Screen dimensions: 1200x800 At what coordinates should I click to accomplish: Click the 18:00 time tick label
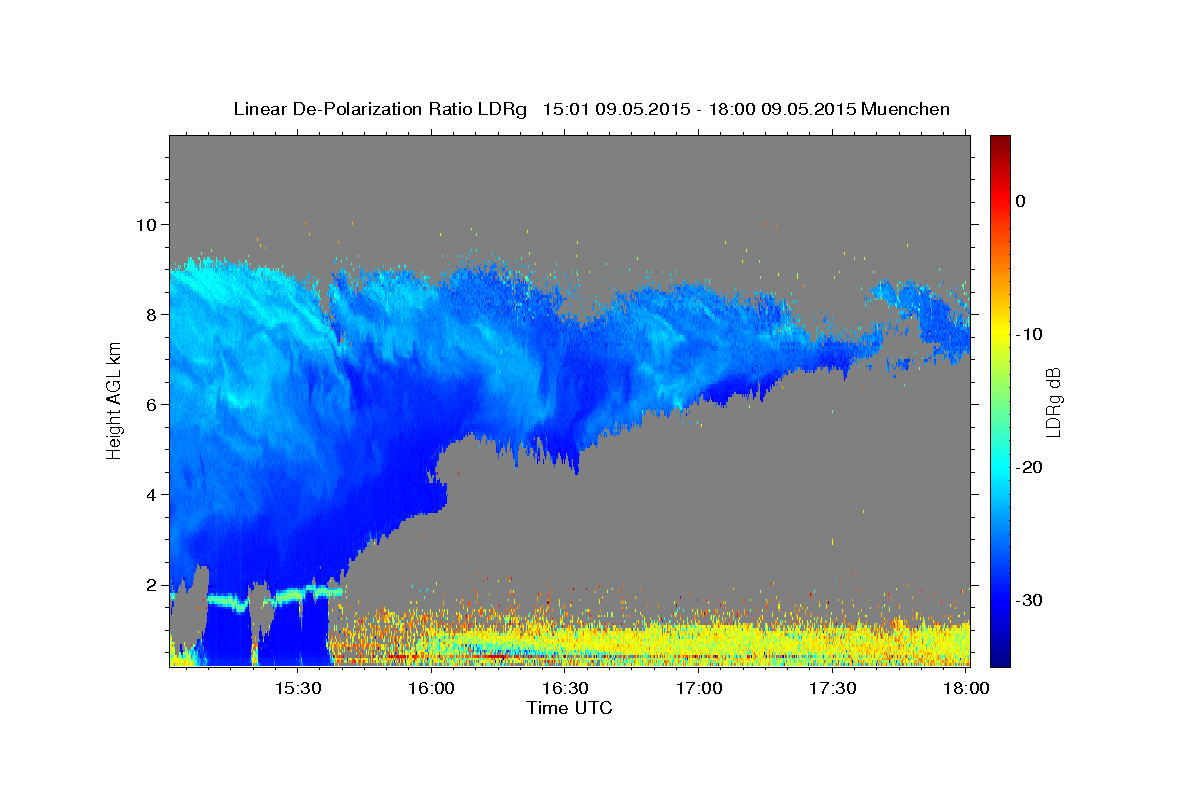pyautogui.click(x=966, y=688)
